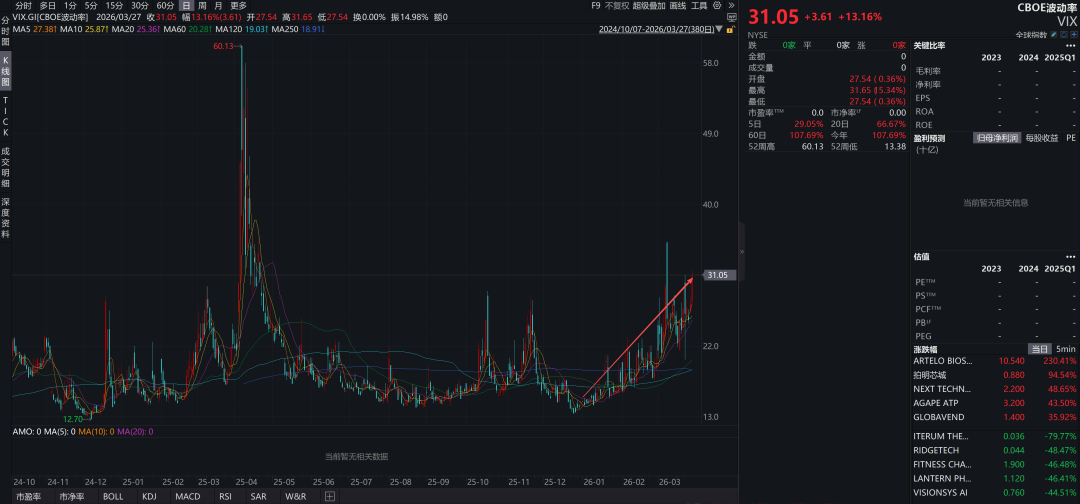The width and height of the screenshot is (1080, 504).
Task: Select 每股收益 forecast tab
Action: [x=1041, y=138]
